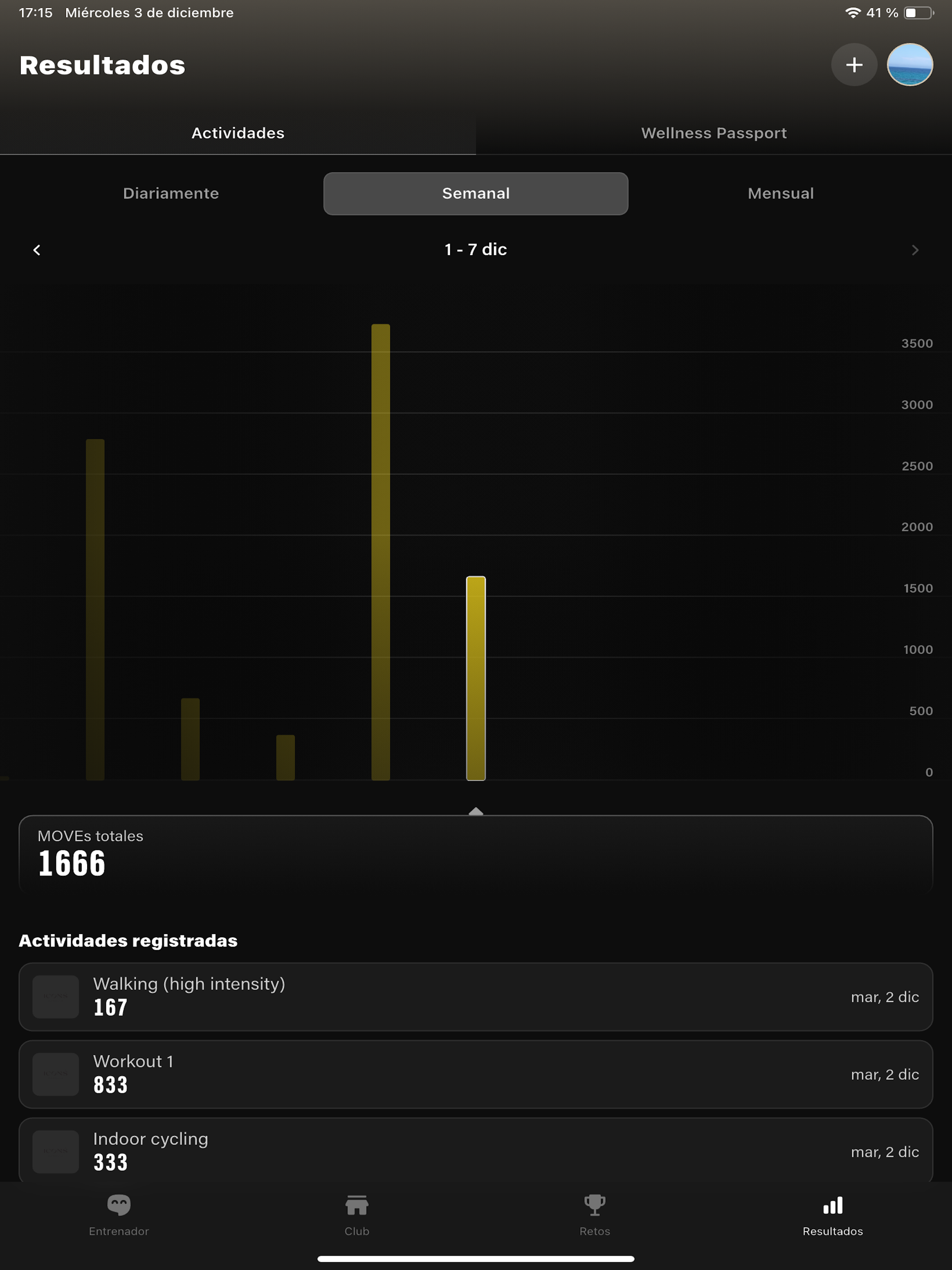Switch to the Actividades tab
The image size is (952, 1270).
238,133
